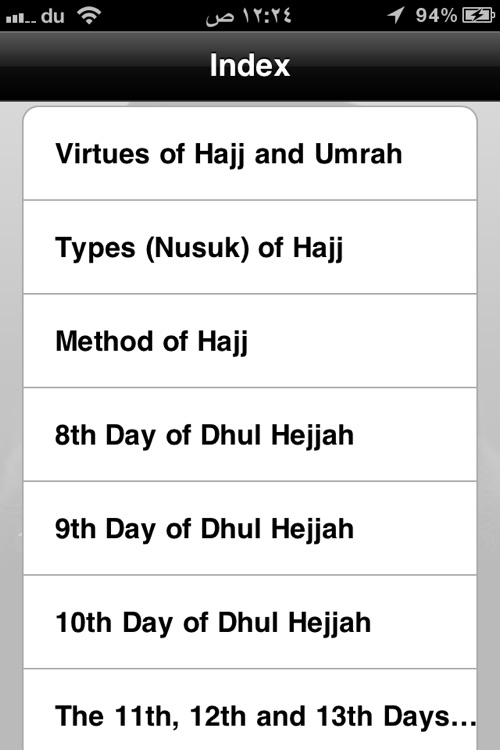Tap the (Nusuk) text in second row
Image resolution: width=500 pixels, height=750 pixels.
coord(198,248)
